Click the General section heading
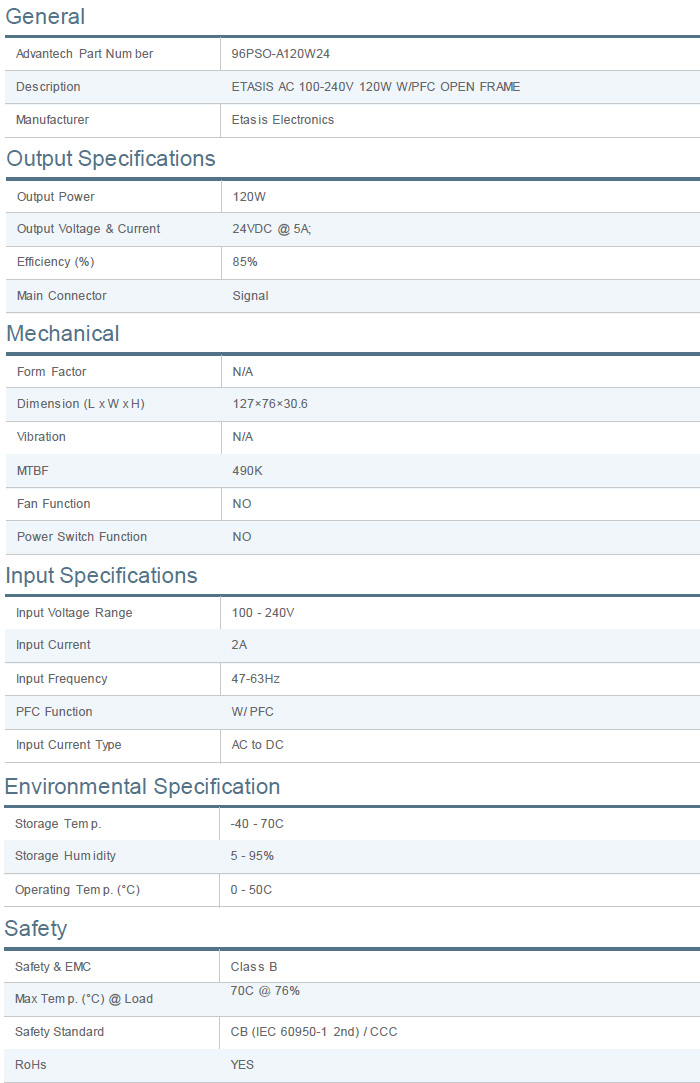 (x=45, y=16)
